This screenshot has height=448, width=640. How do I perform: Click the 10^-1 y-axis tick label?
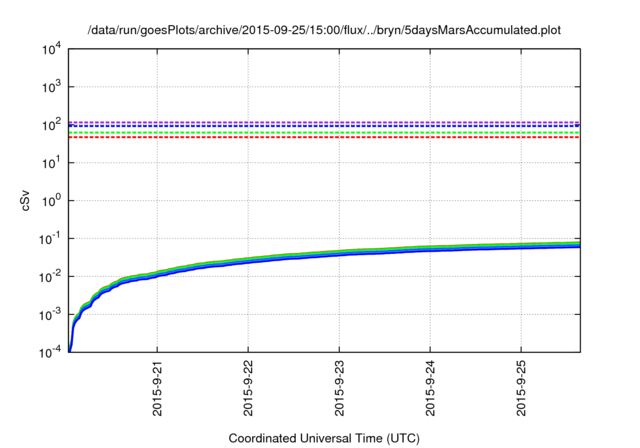point(51,239)
